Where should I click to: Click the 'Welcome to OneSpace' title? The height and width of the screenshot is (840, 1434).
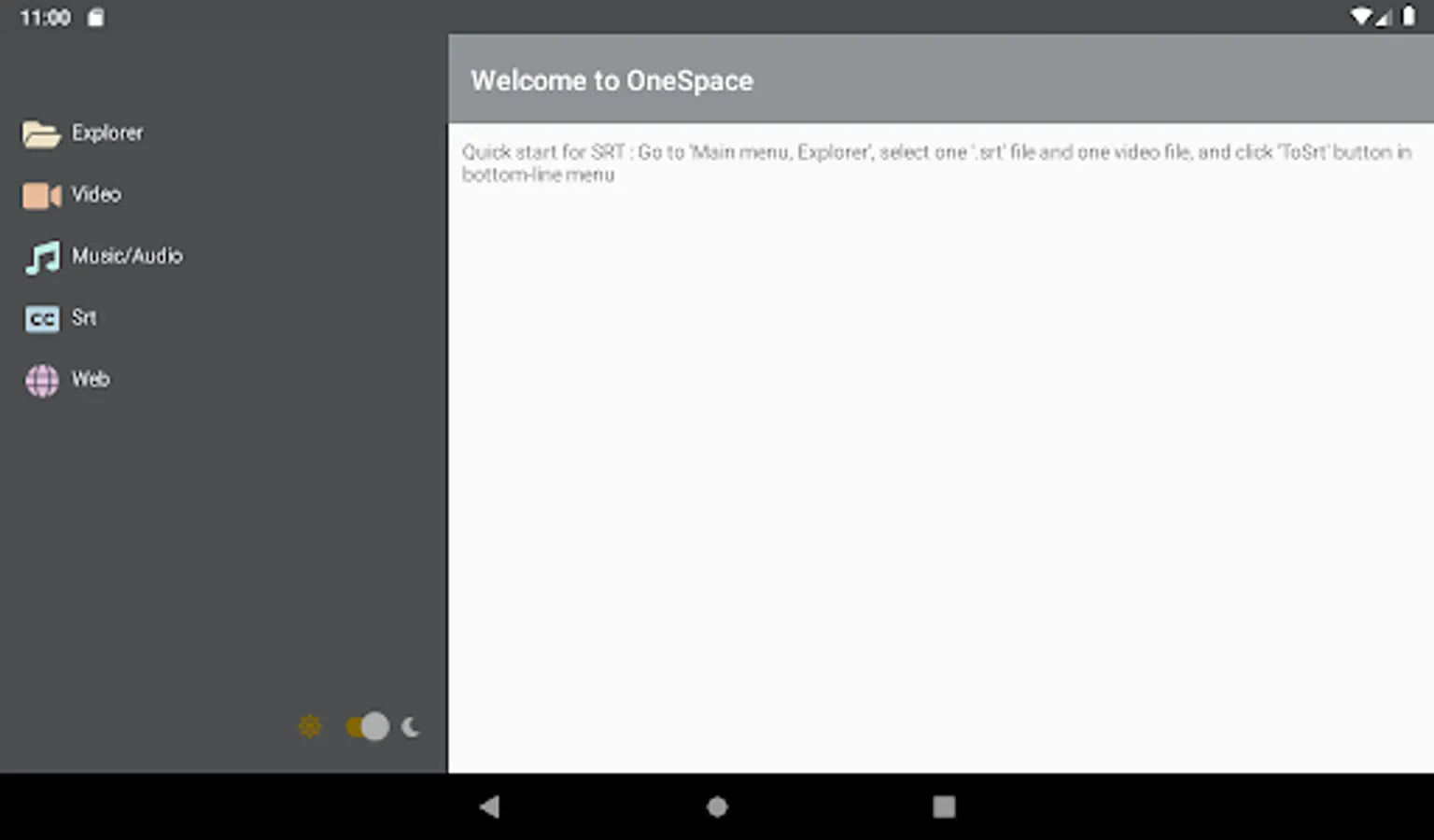612,80
